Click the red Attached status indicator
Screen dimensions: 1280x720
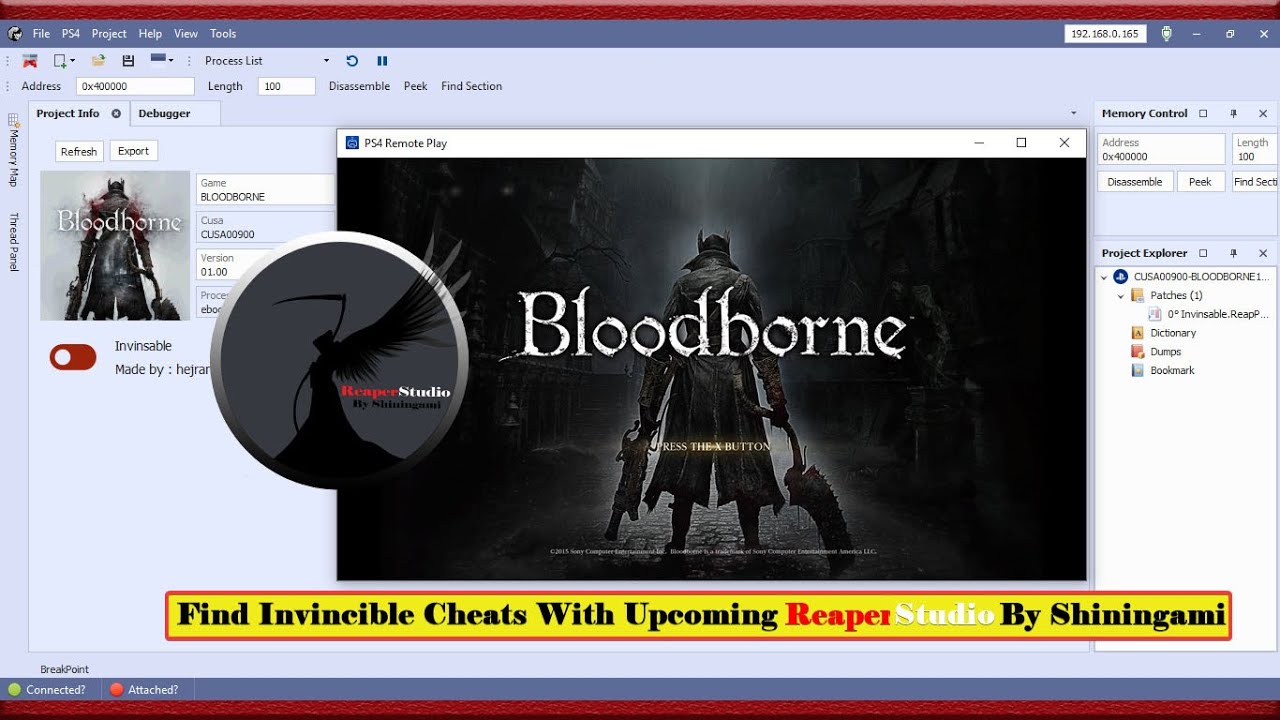pos(116,689)
